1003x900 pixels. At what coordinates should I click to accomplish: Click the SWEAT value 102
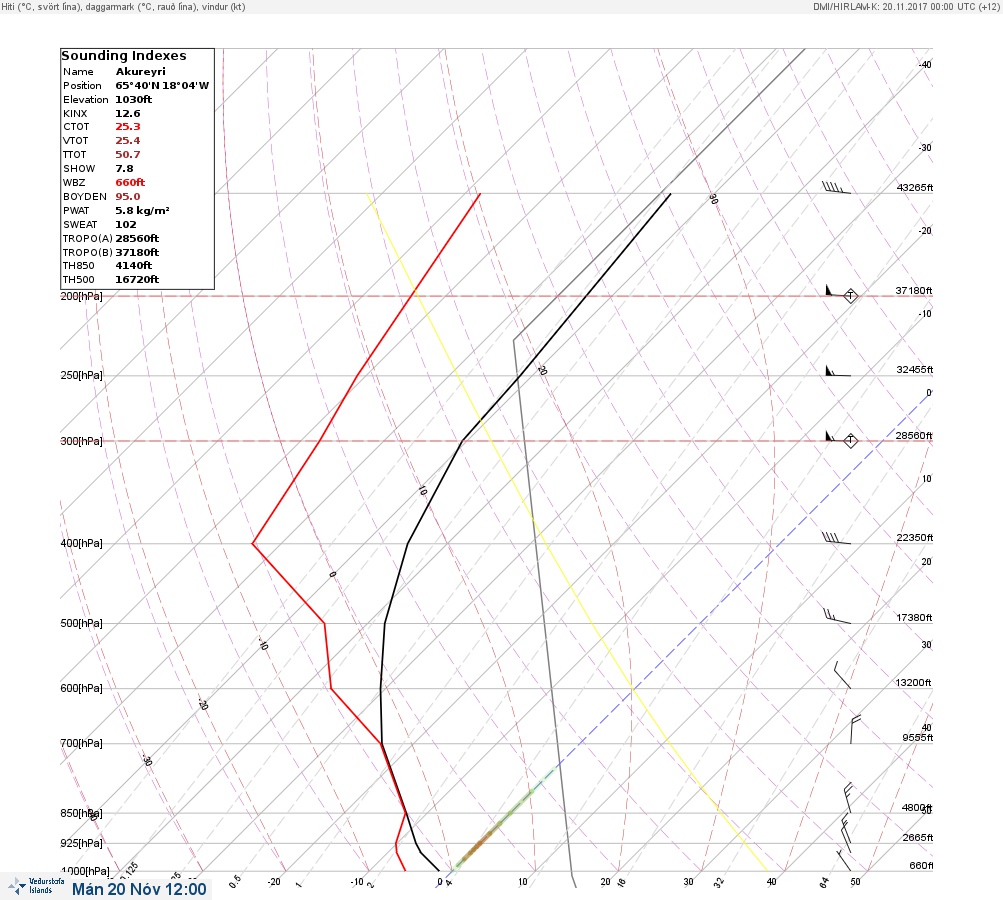pos(126,225)
